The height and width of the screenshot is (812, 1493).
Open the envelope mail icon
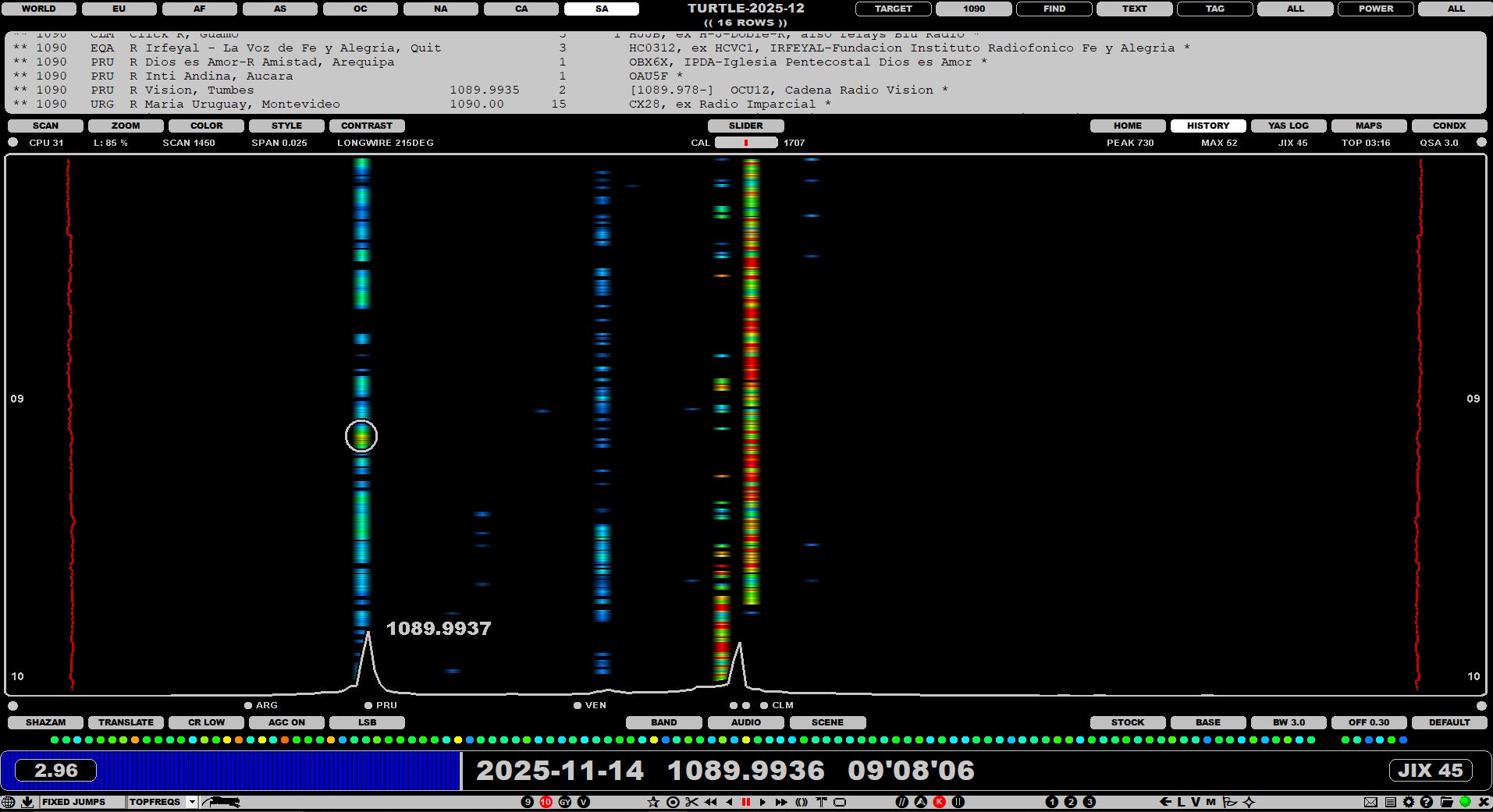[x=1370, y=802]
